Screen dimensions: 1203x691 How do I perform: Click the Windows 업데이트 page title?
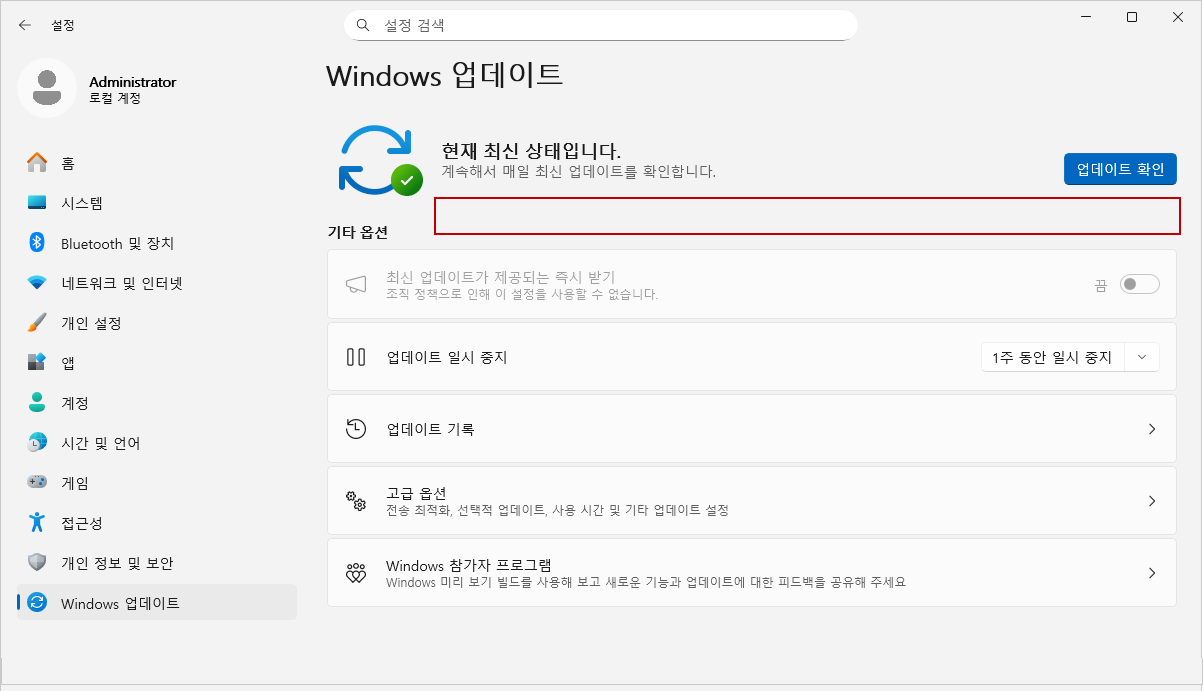(445, 75)
